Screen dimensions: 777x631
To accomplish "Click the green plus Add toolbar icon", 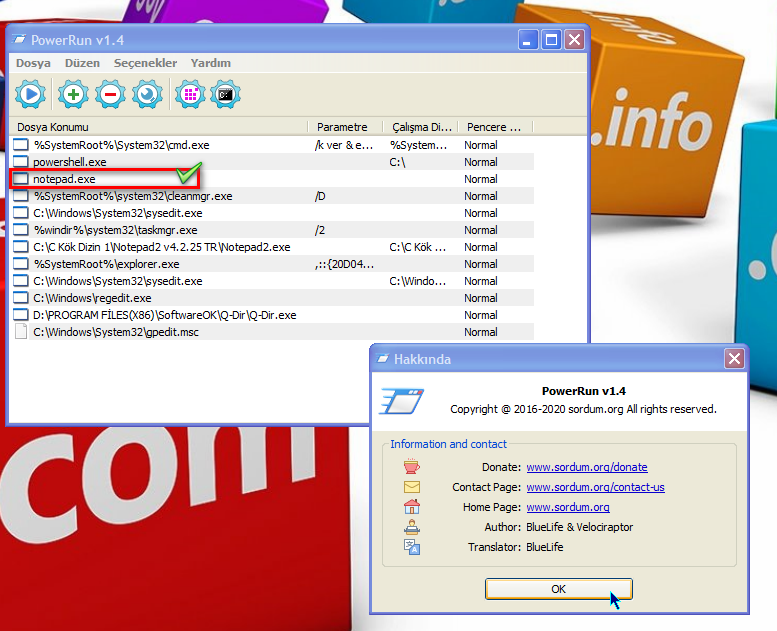I will click(x=73, y=94).
